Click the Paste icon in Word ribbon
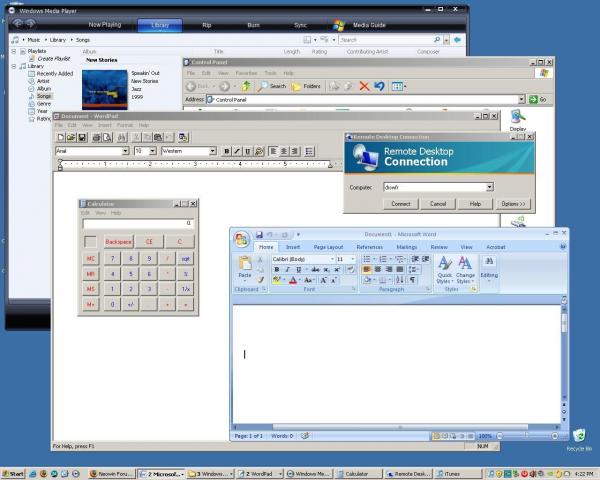This screenshot has width=600, height=480. pos(245,266)
